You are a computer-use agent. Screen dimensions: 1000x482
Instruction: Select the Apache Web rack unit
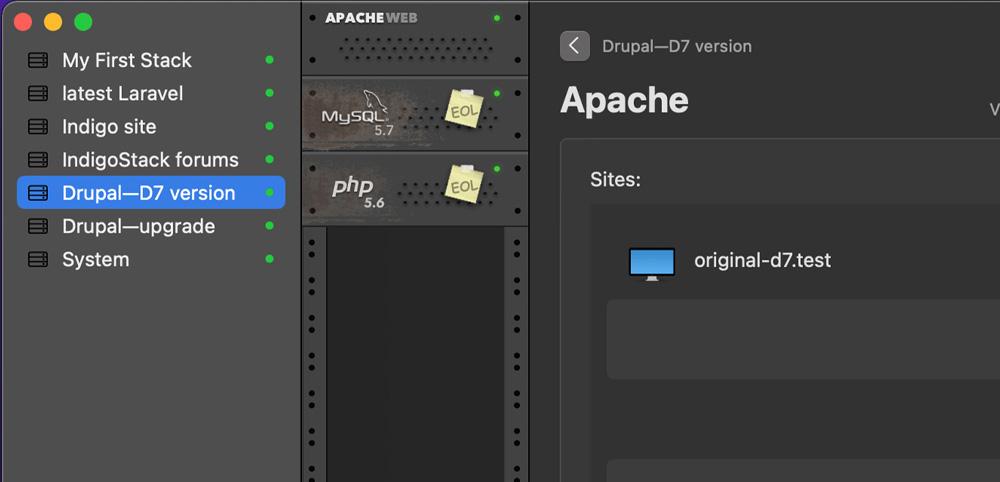[415, 38]
